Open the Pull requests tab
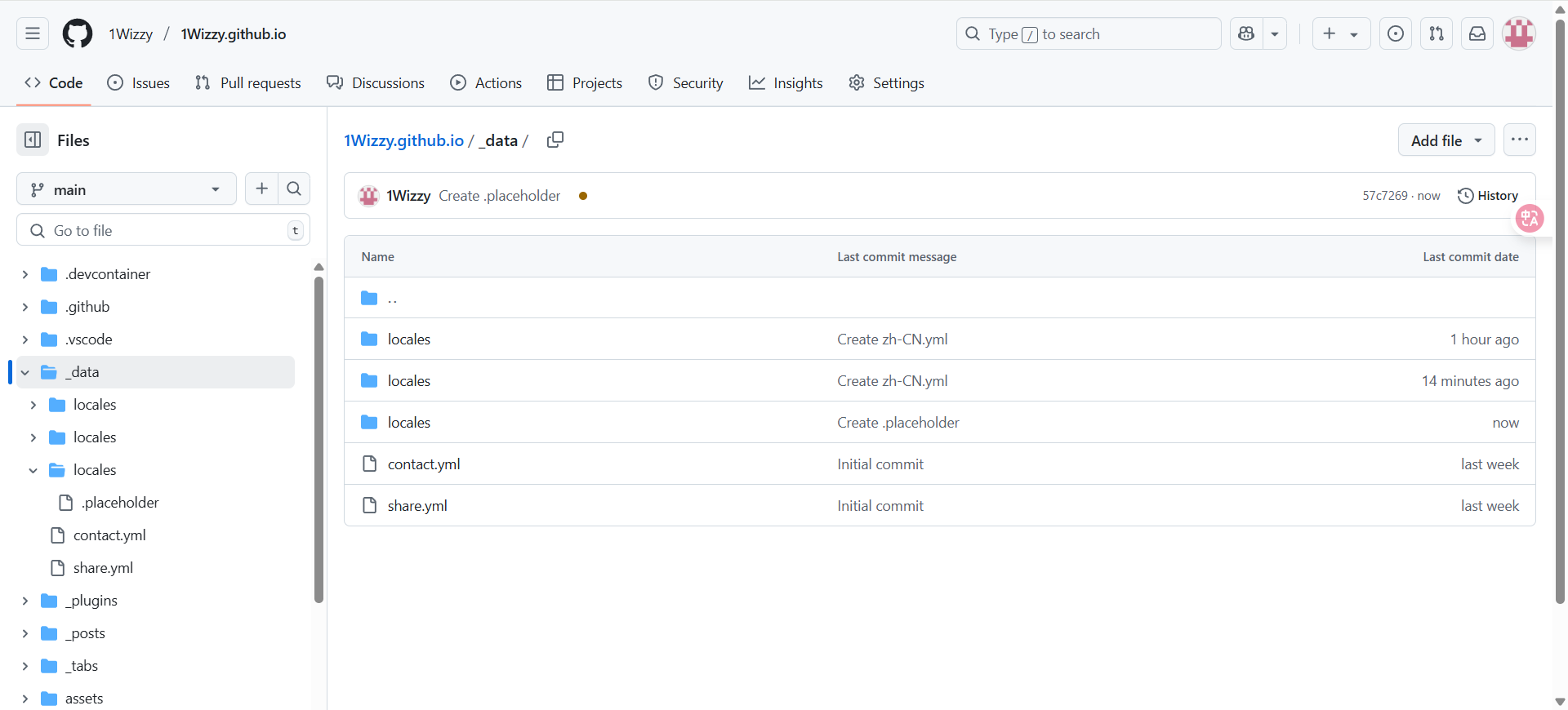 (x=248, y=83)
